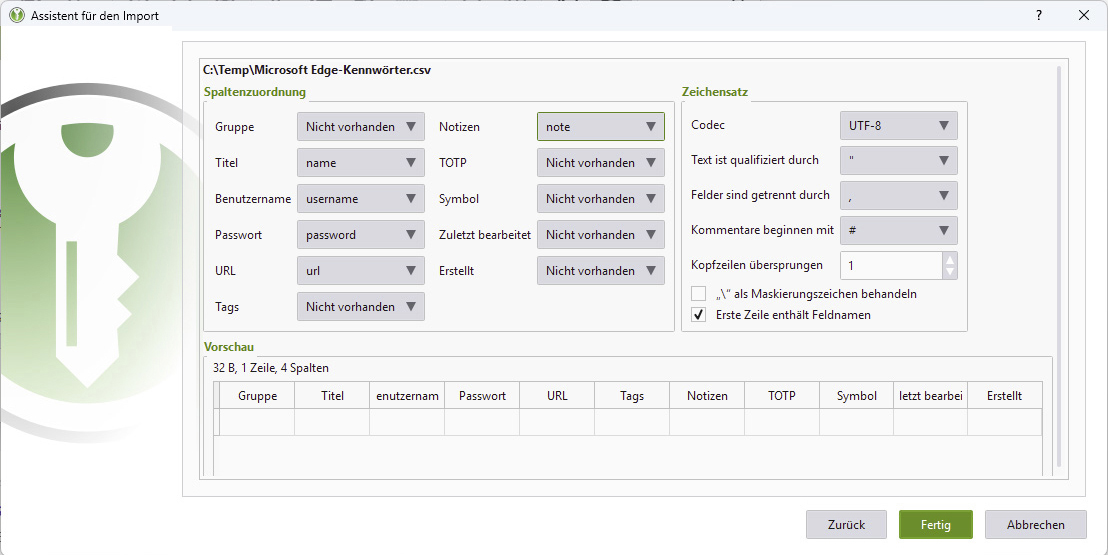Decrease skipped header rows with down arrow

[950, 272]
